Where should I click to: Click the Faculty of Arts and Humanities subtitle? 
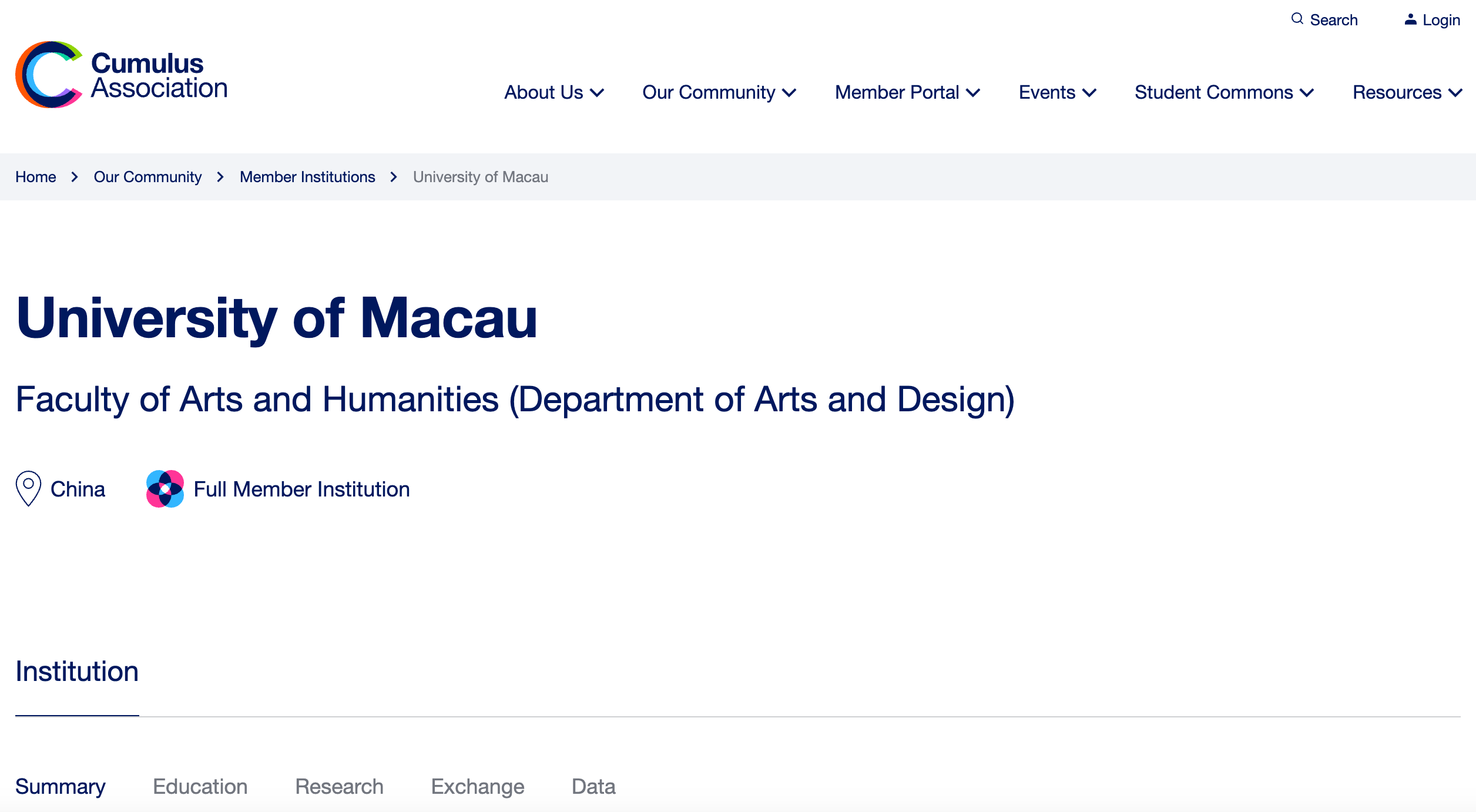(x=515, y=400)
